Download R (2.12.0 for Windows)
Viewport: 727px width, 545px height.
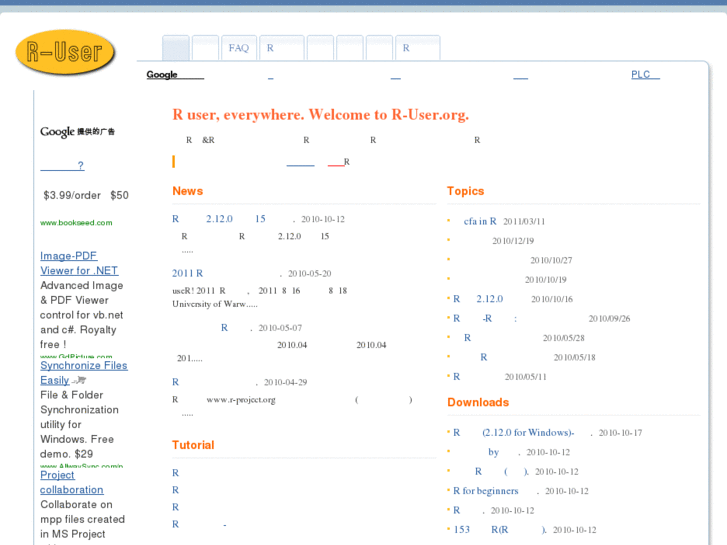[x=514, y=432]
